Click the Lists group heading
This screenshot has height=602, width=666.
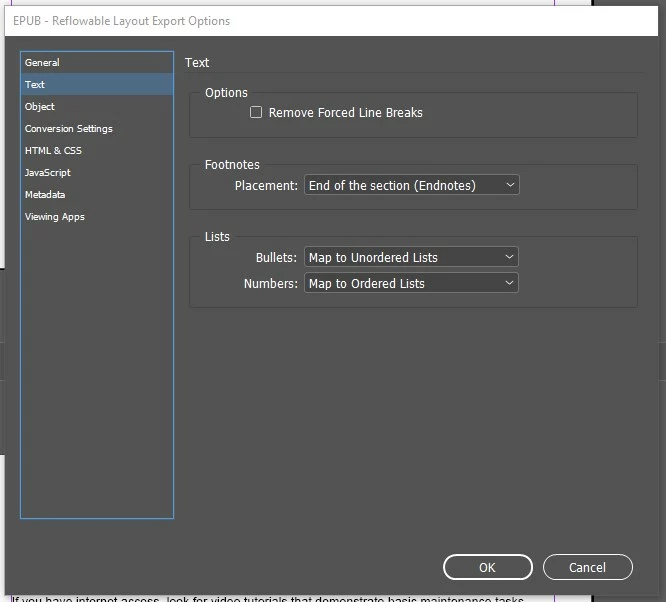[217, 237]
